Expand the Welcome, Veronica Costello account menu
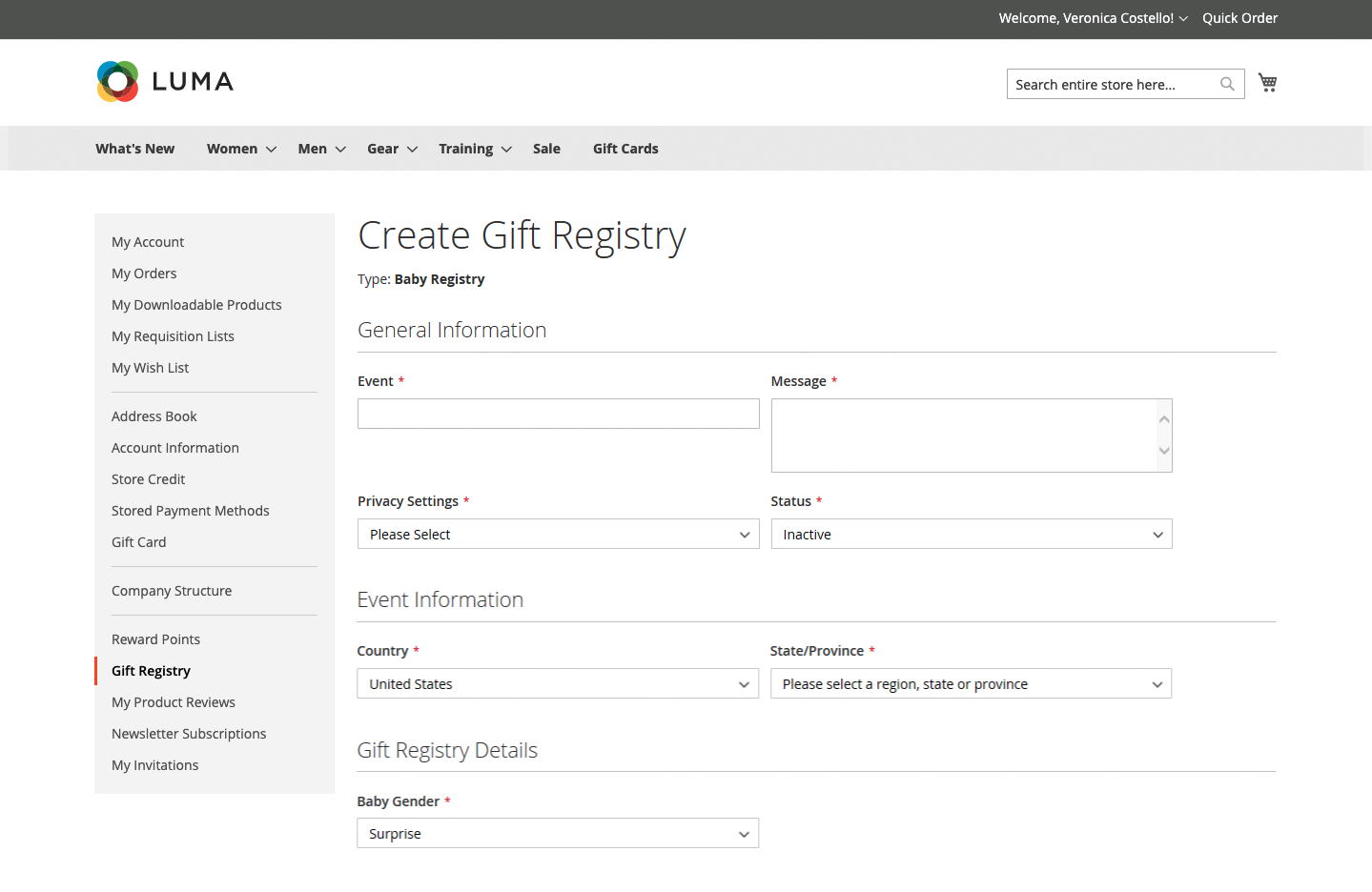This screenshot has width=1372, height=892. click(x=1093, y=18)
